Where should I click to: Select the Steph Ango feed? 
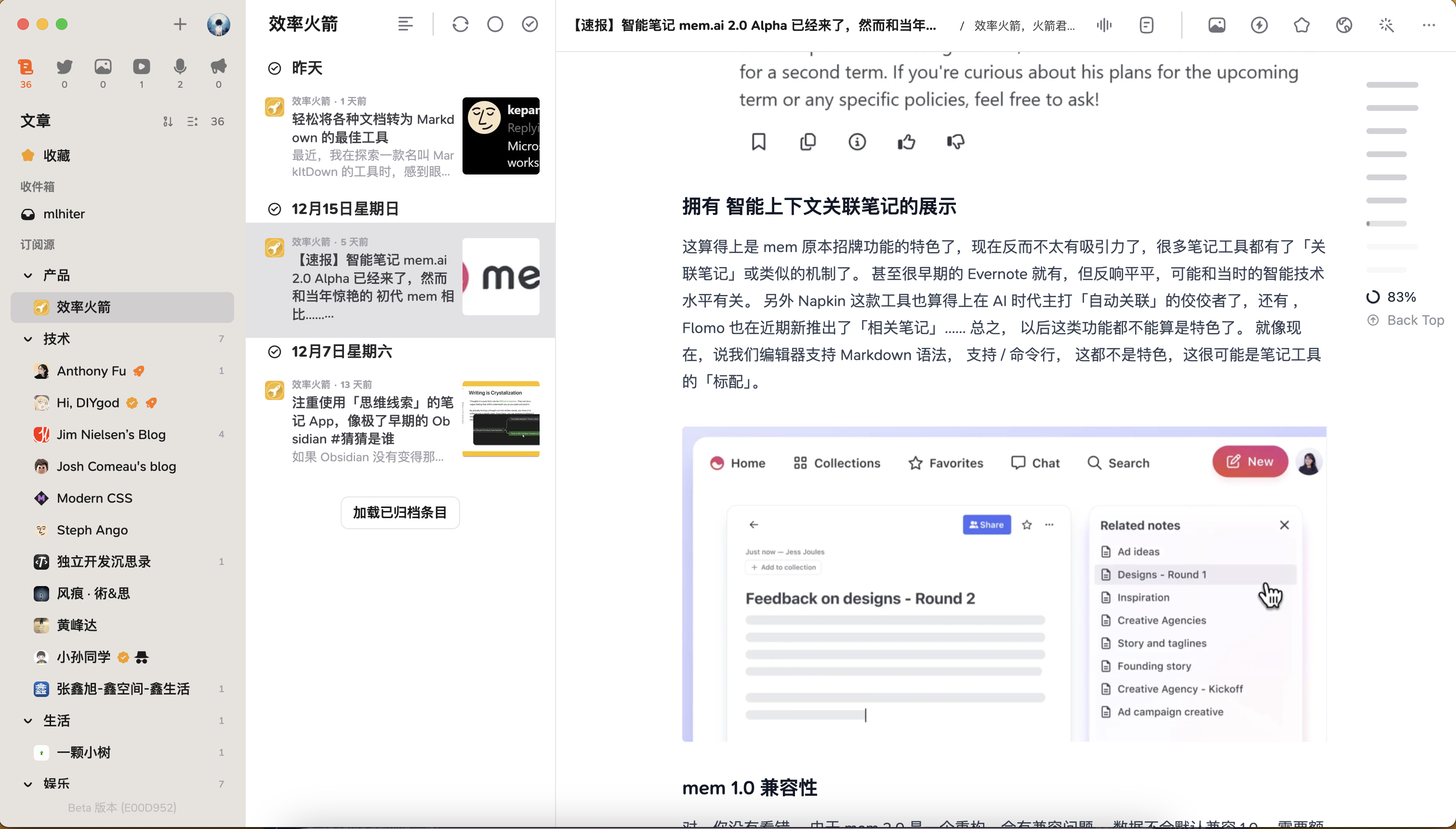[x=122, y=530]
